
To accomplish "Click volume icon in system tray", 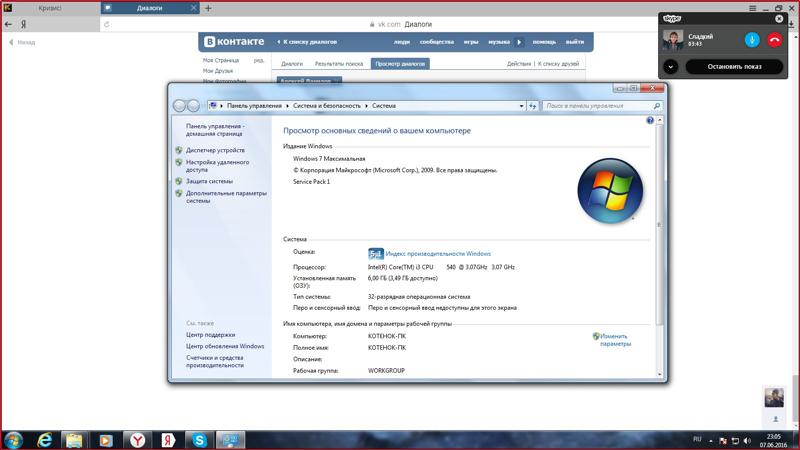I will tap(747, 441).
